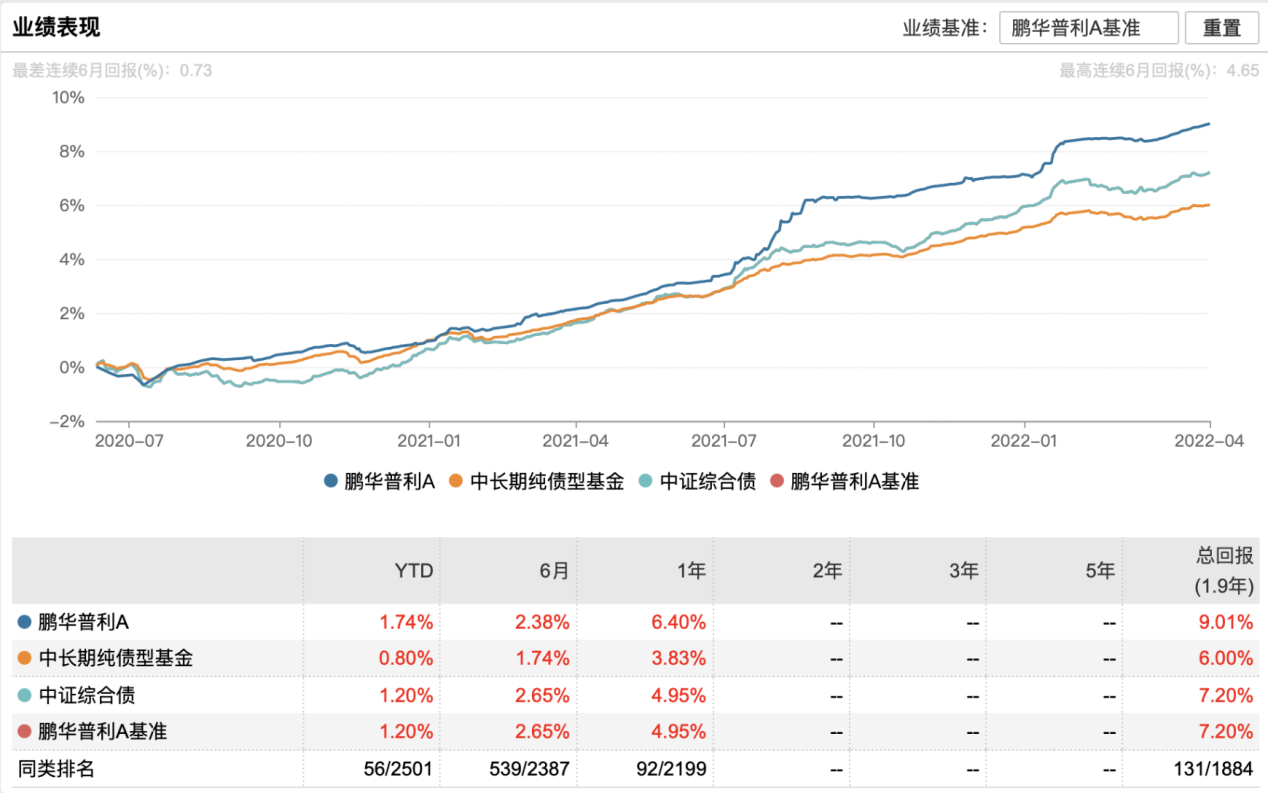Click the red dot beside 鹏华普利A基准 table row
The width and height of the screenshot is (1268, 793).
25,732
